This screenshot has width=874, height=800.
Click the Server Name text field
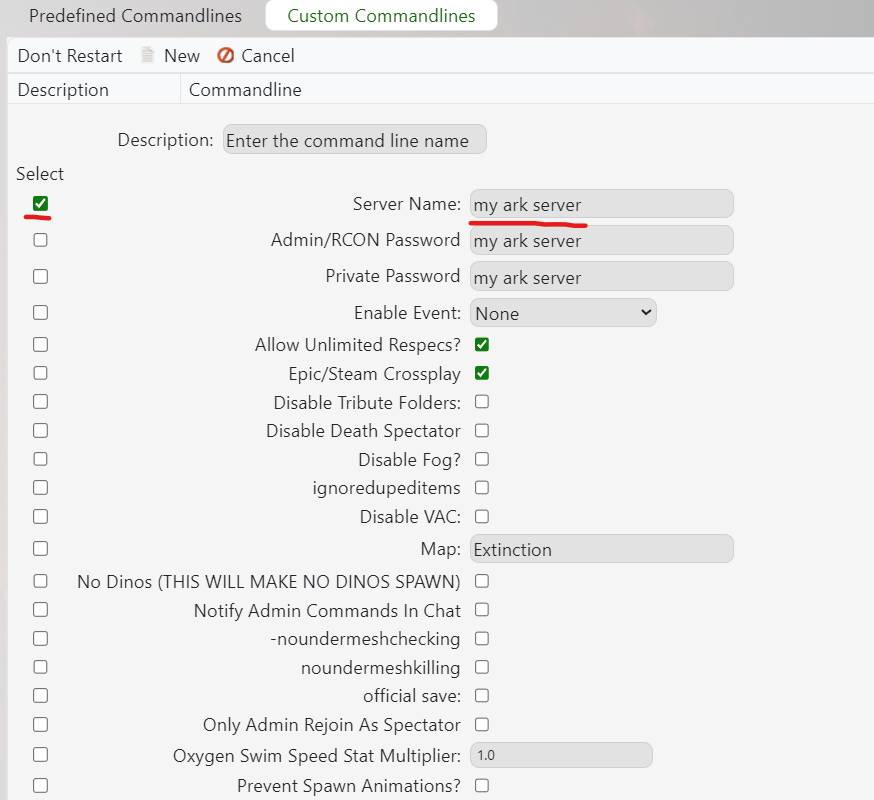click(x=601, y=203)
